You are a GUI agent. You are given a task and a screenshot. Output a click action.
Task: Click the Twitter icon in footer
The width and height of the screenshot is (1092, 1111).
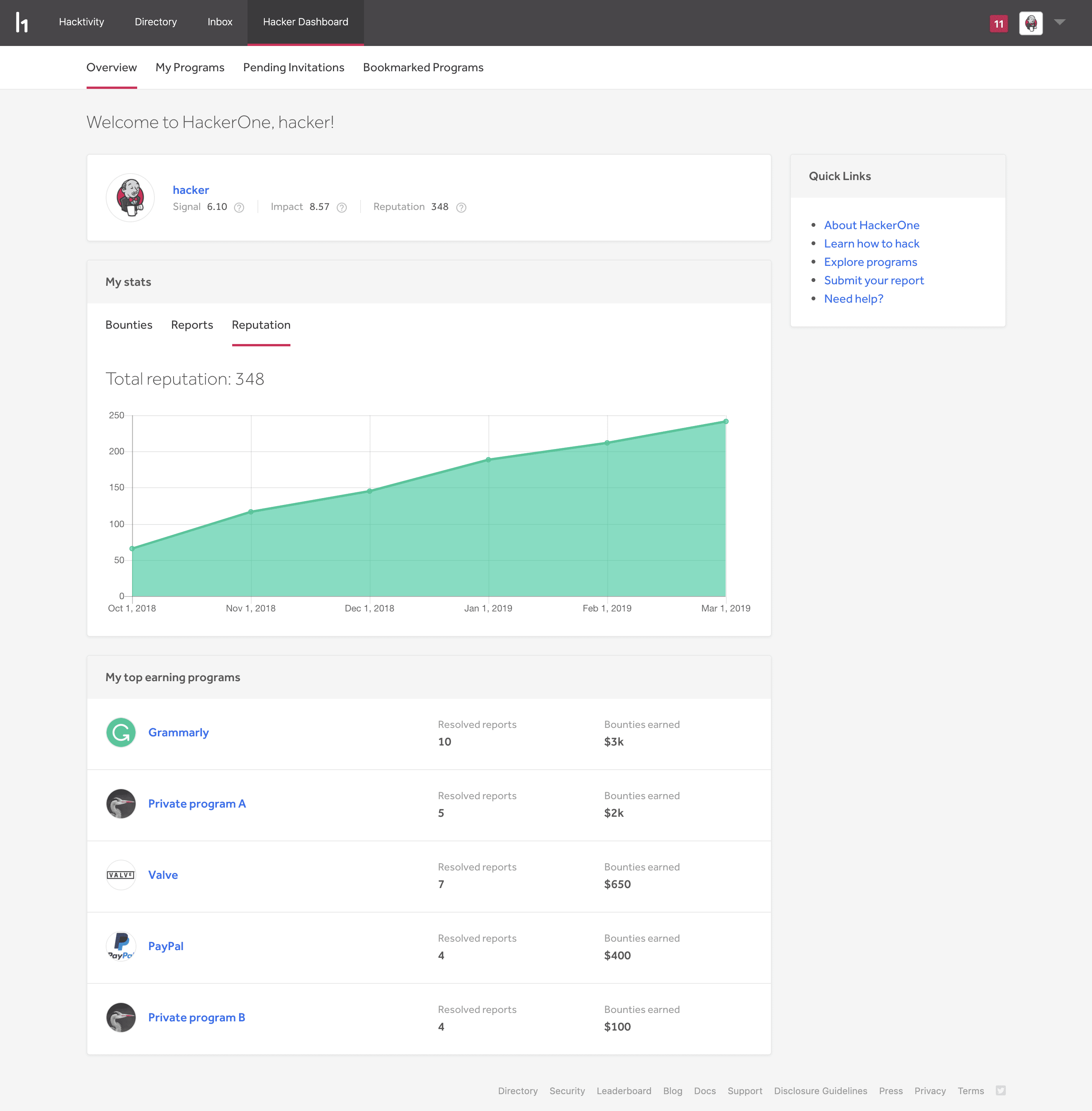click(x=1001, y=1090)
